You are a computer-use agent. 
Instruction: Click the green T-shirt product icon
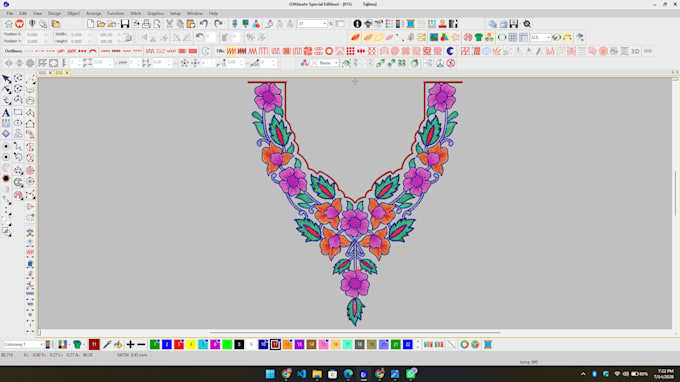(x=478, y=37)
